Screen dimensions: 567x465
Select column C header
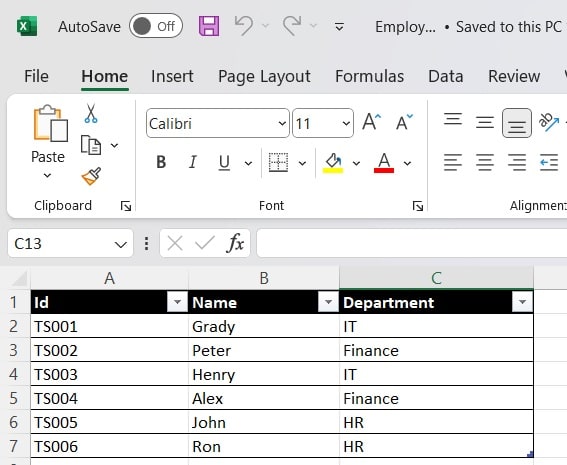click(436, 278)
